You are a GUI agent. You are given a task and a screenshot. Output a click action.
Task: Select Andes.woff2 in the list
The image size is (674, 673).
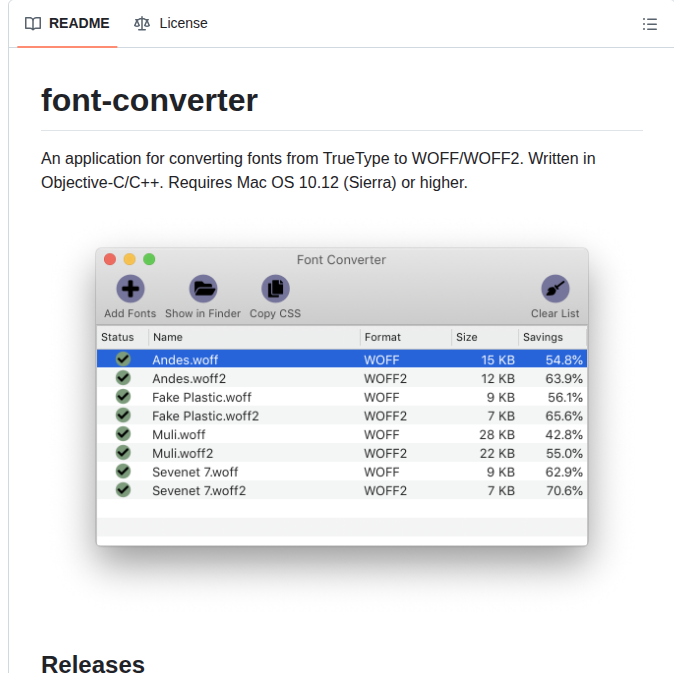pos(189,379)
